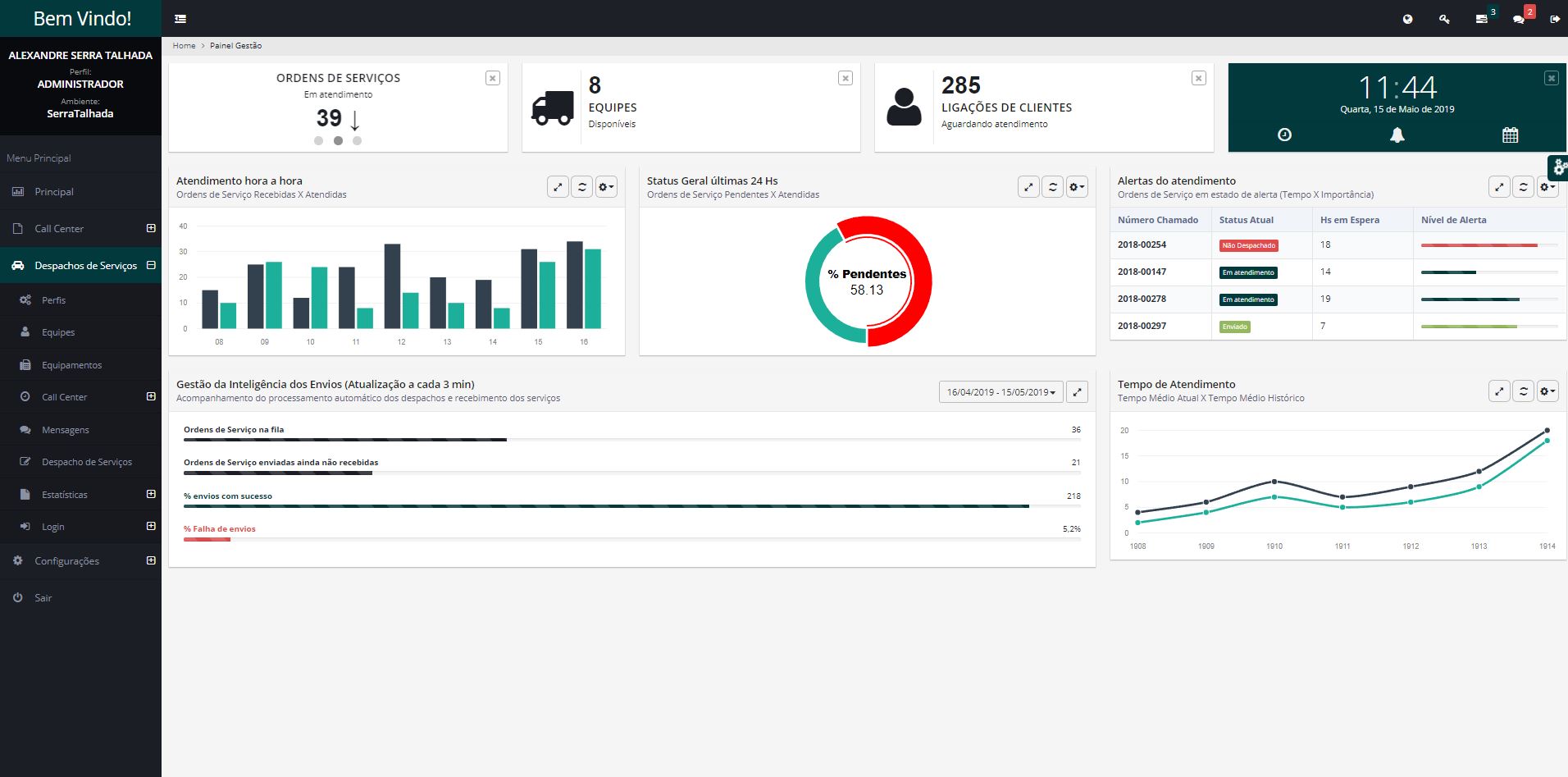Screen dimensions: 1568x777
Task: Select the first carousel dot under Ordens de Serviços
Action: coord(318,141)
